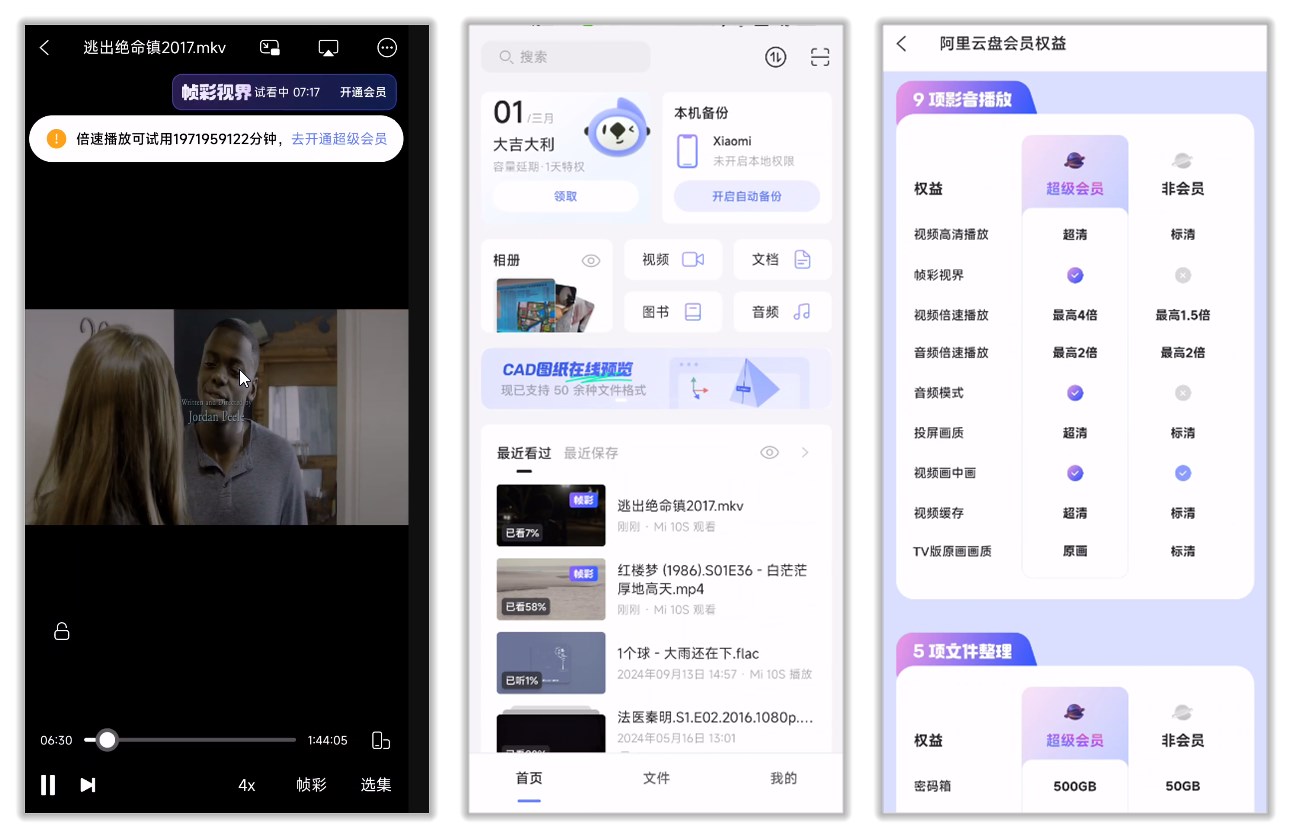Click 音频模式 checkmark under 超级会员
The width and height of the screenshot is (1292, 838).
(1075, 393)
